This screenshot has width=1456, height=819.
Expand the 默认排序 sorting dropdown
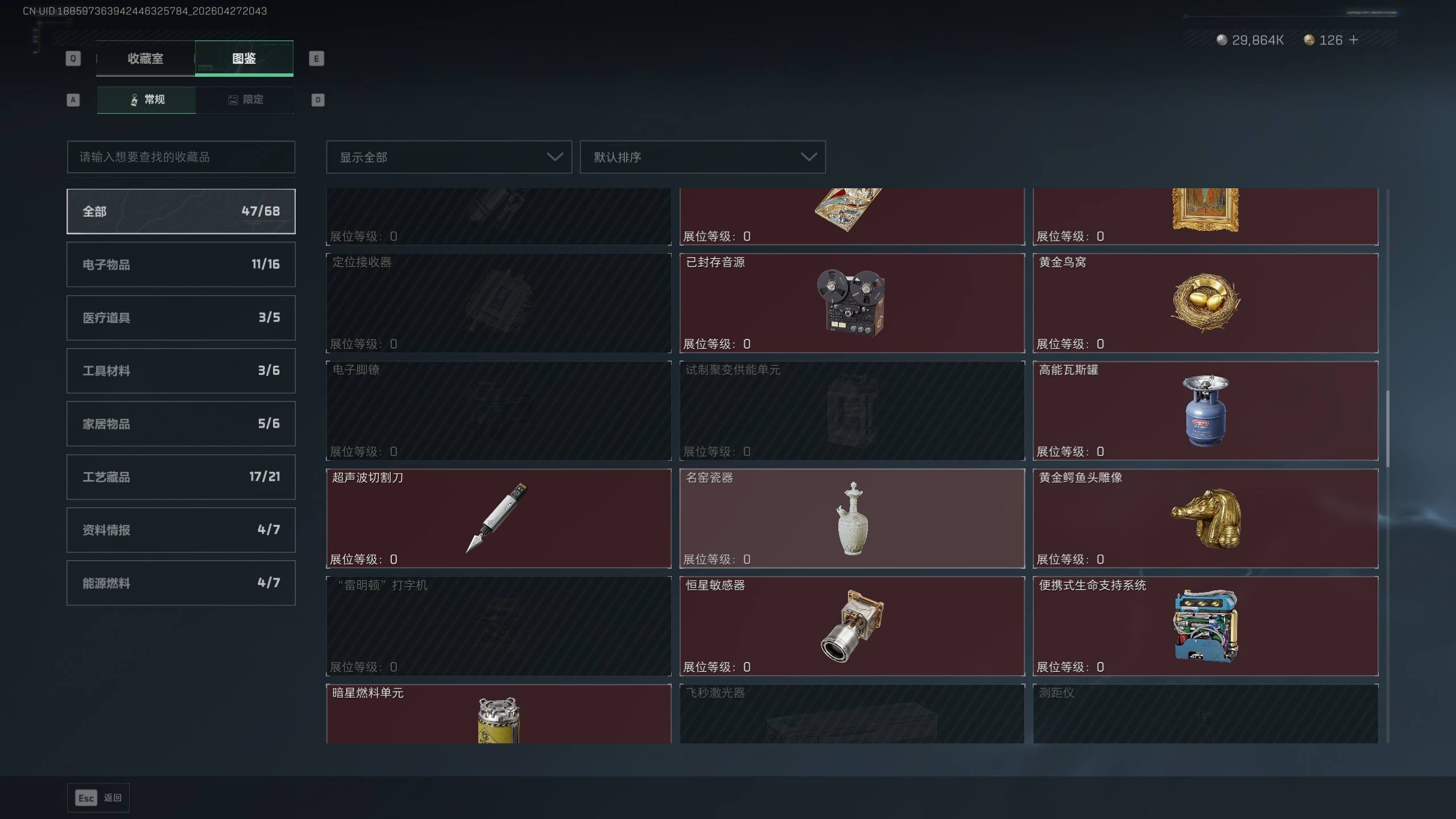(702, 157)
